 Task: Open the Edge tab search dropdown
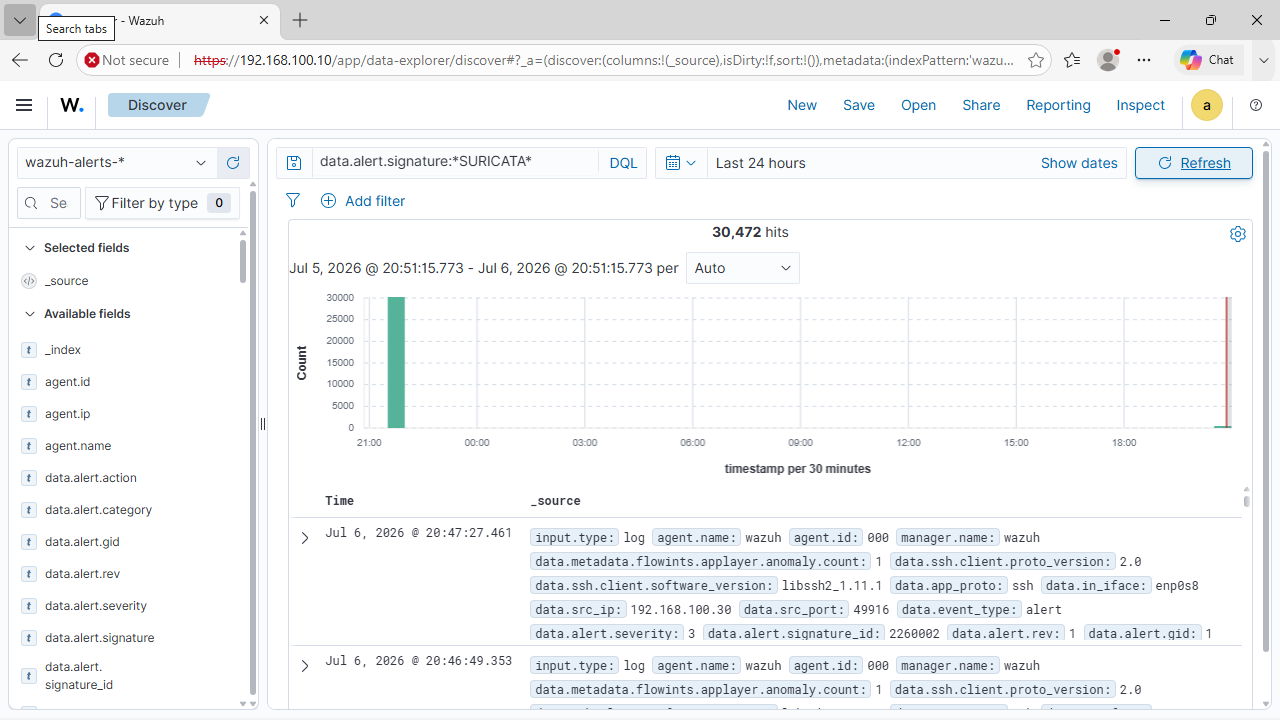(x=20, y=20)
